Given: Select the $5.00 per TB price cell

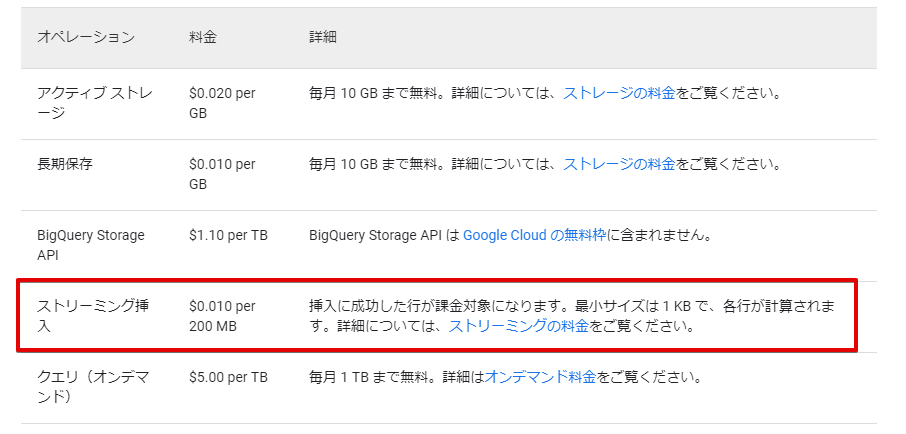Looking at the screenshot, I should coord(228,378).
